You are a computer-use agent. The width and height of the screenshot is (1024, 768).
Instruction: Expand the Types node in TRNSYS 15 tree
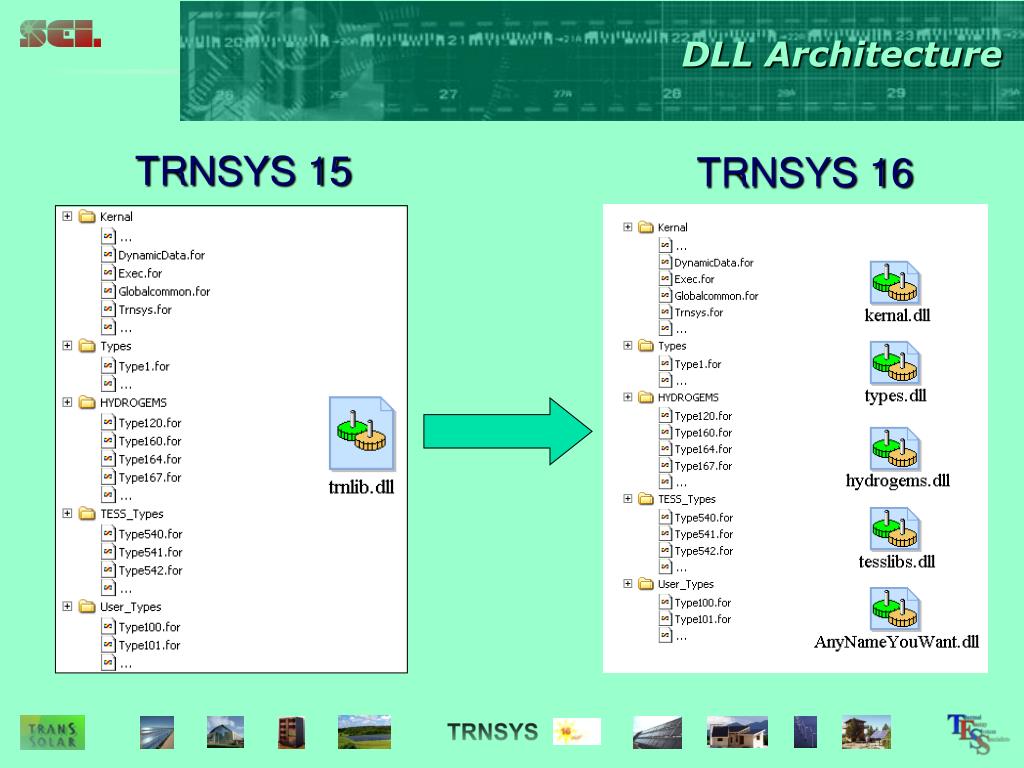click(67, 345)
